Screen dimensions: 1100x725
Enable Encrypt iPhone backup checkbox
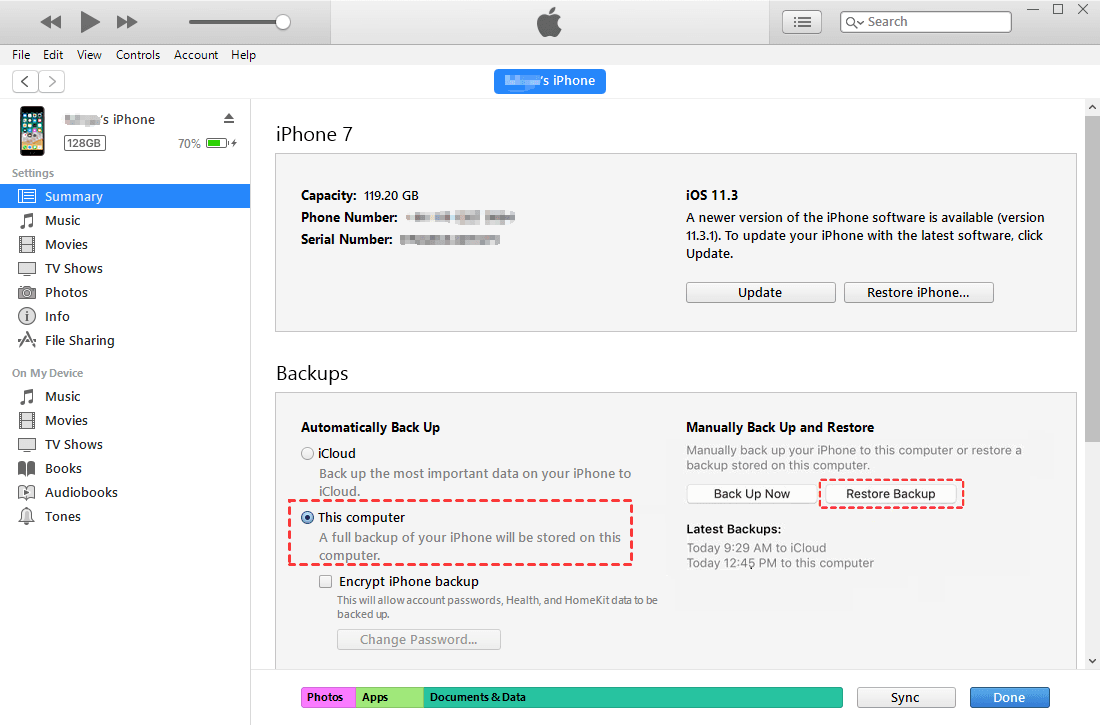tap(325, 581)
